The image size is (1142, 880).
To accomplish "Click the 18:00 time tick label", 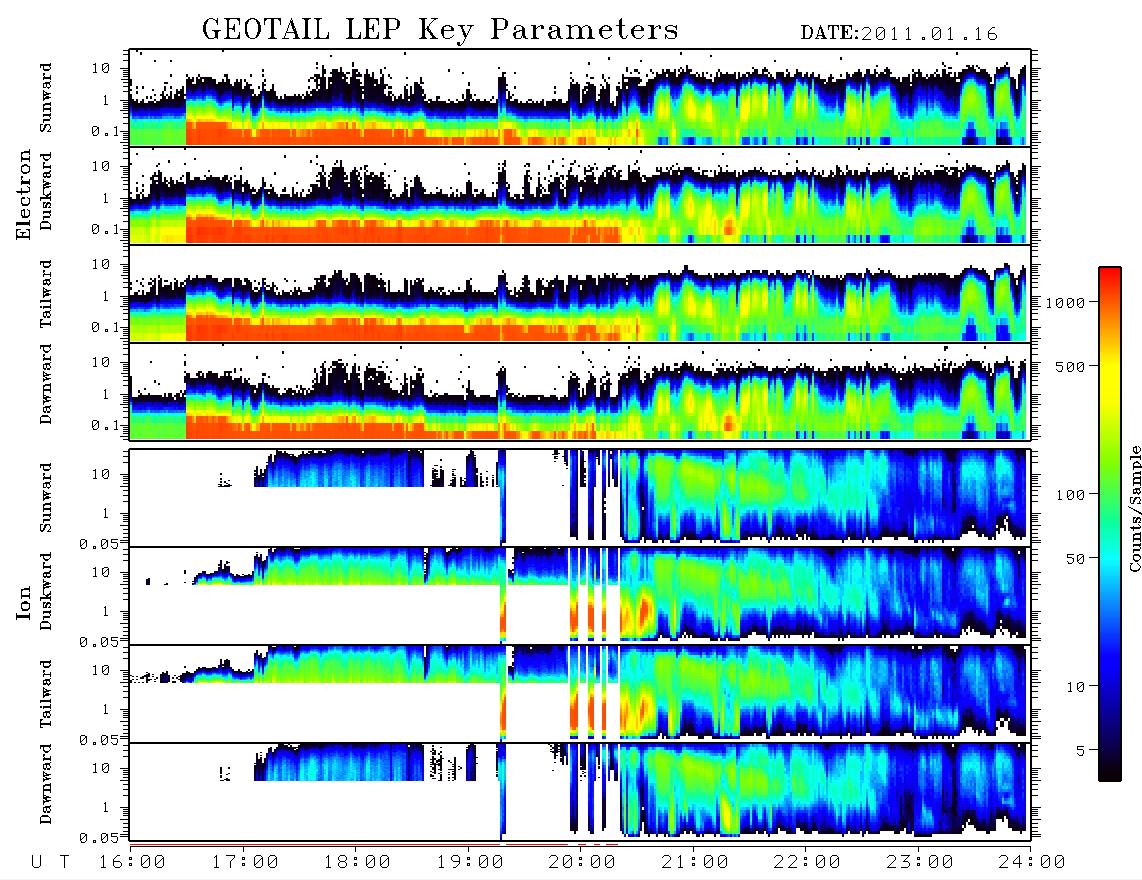I will tap(358, 862).
